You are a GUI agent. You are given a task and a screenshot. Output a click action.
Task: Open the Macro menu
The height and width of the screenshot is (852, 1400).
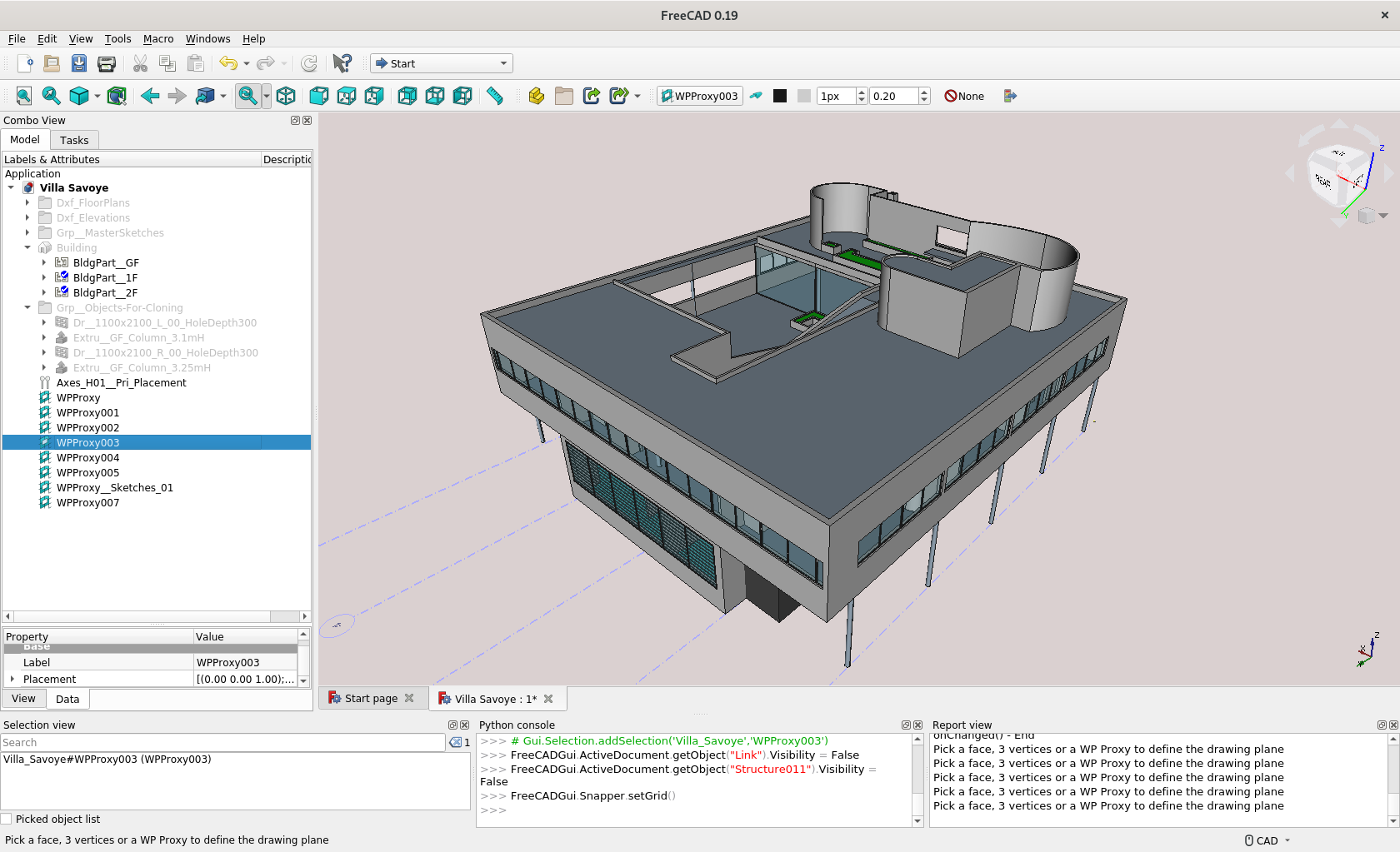pos(158,38)
